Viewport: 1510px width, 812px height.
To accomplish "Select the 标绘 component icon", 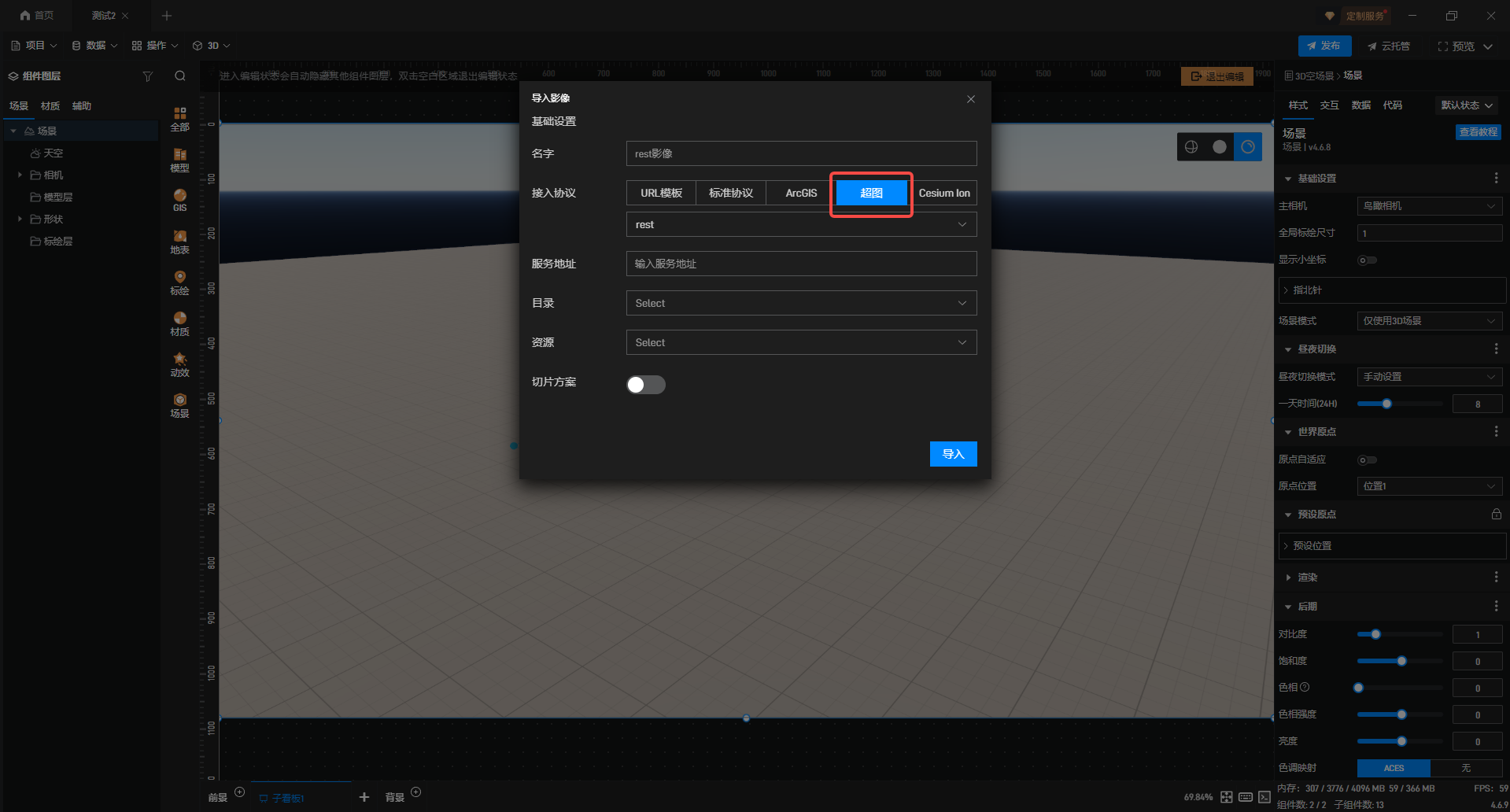I will [x=179, y=282].
